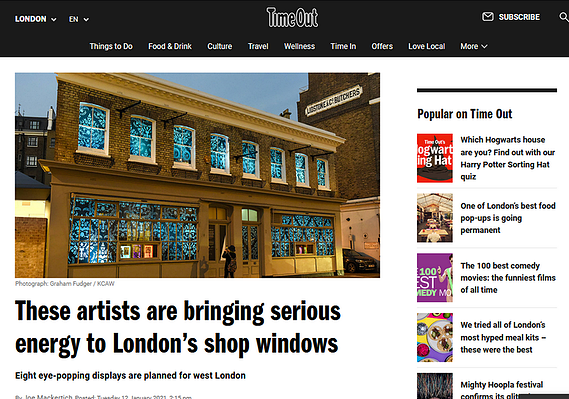Open the meal kits article thumbnail

point(435,337)
